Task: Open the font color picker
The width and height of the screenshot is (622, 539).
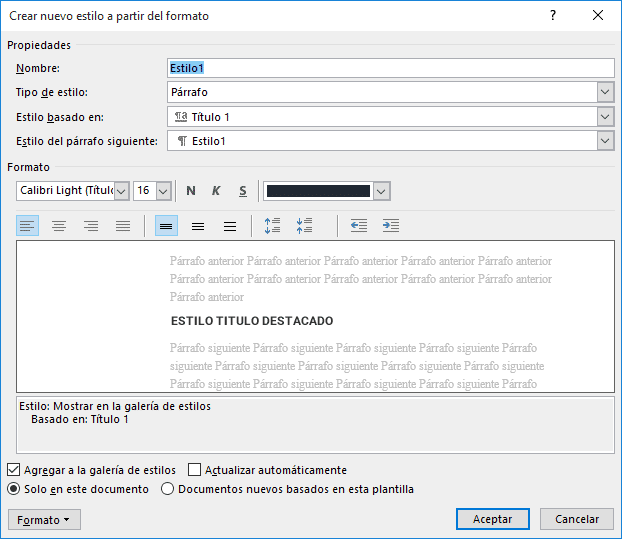Action: pyautogui.click(x=381, y=191)
